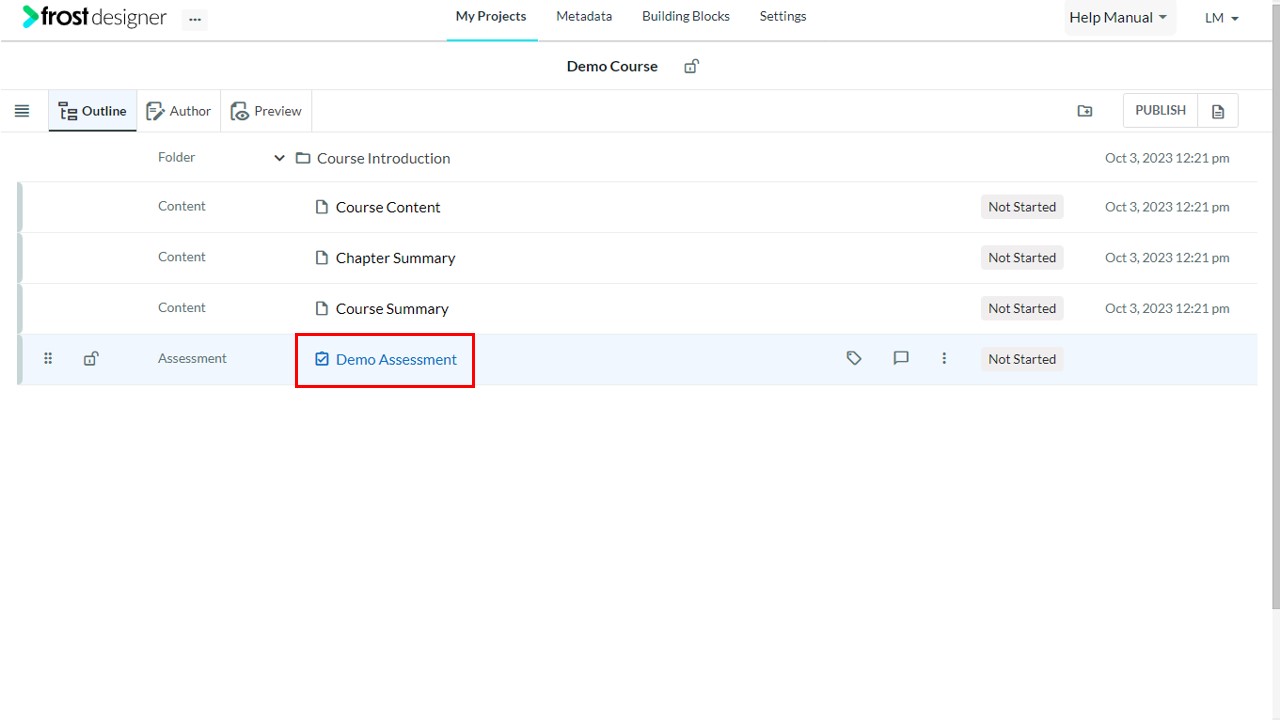Image resolution: width=1280 pixels, height=720 pixels.
Task: Click the drag handle on Demo Assessment row
Action: pyautogui.click(x=47, y=359)
